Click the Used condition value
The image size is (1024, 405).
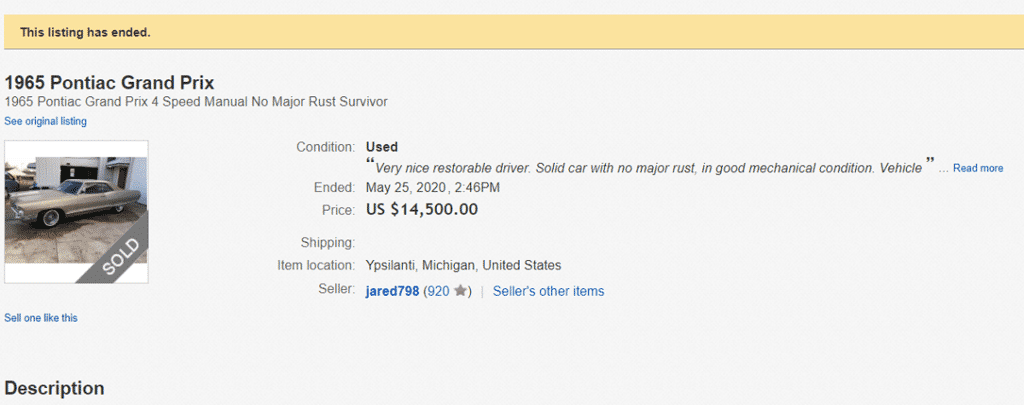(x=382, y=147)
